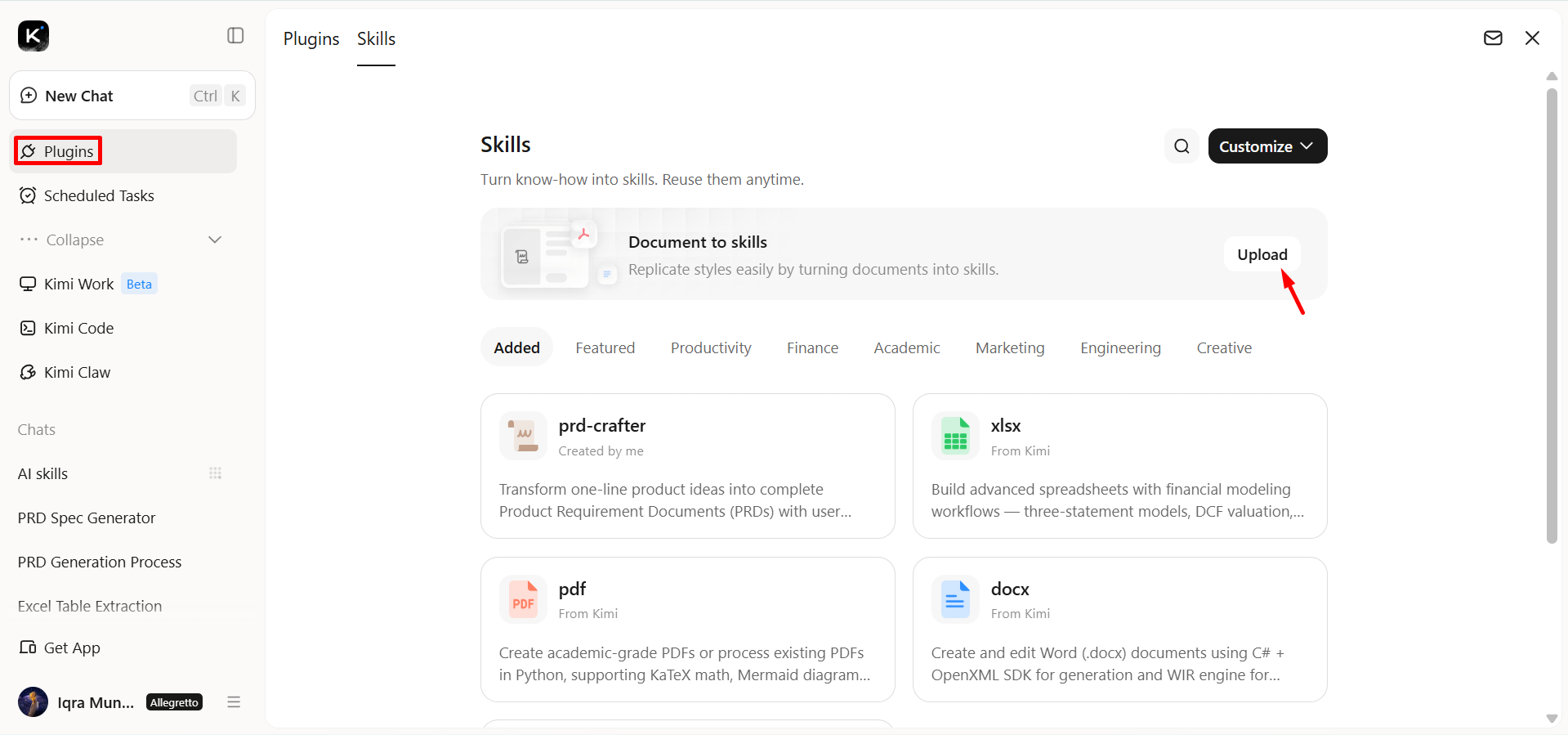The height and width of the screenshot is (735, 1568).
Task: Click the New Chat plus icon
Action: click(x=29, y=96)
